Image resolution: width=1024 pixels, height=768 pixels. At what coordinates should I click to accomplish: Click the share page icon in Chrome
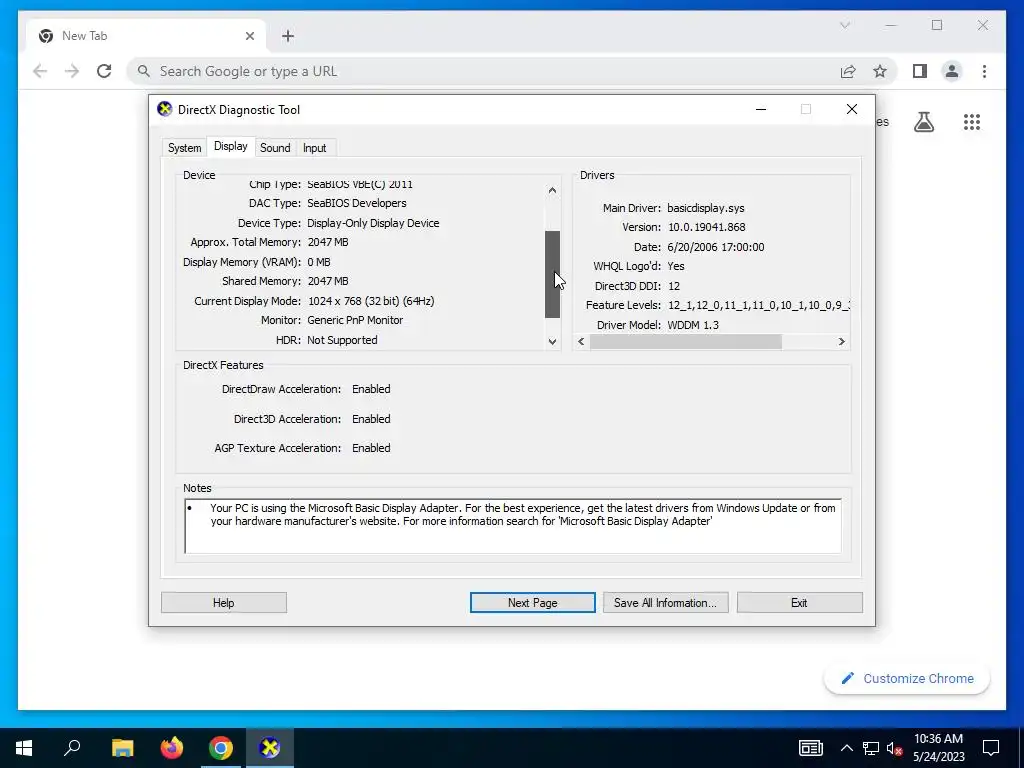pyautogui.click(x=848, y=71)
